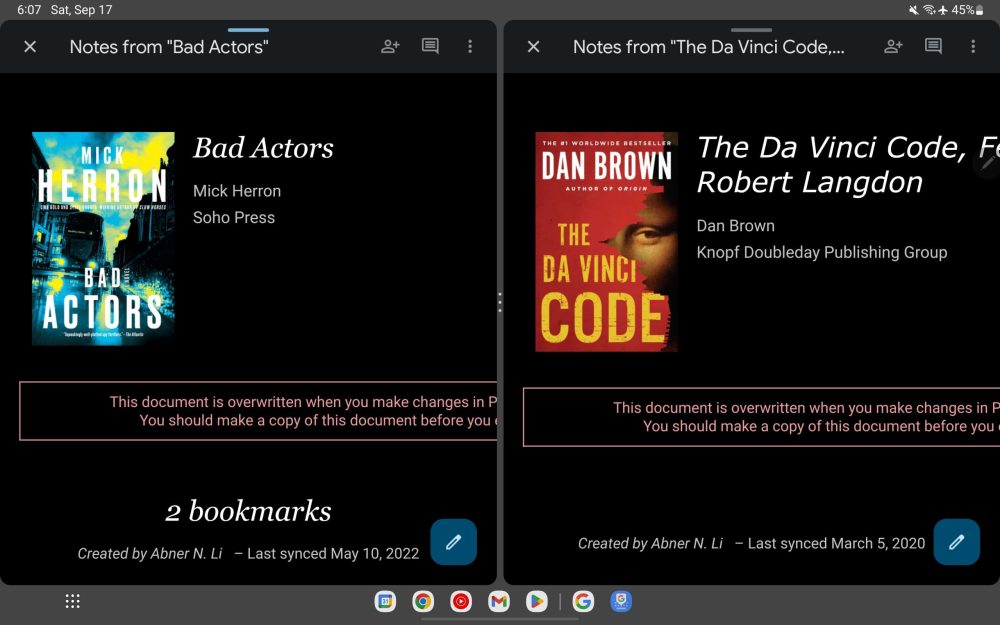Edit the Bad Actors document with pencil button
The height and width of the screenshot is (625, 1000).
(453, 542)
